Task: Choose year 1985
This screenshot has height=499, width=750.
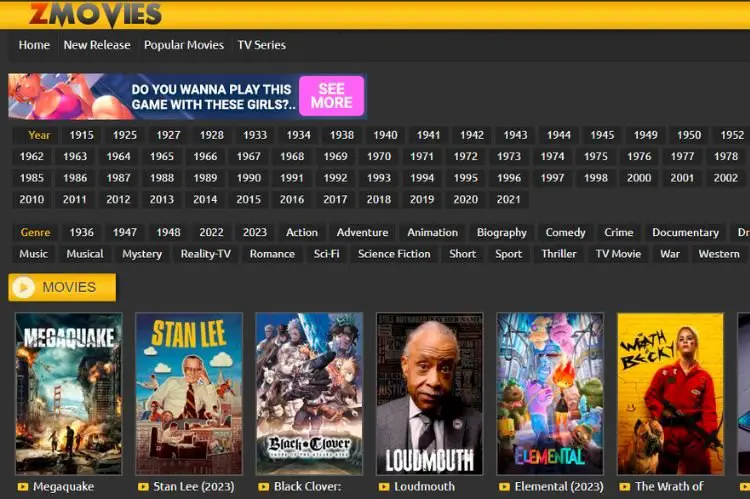Action: 32,178
